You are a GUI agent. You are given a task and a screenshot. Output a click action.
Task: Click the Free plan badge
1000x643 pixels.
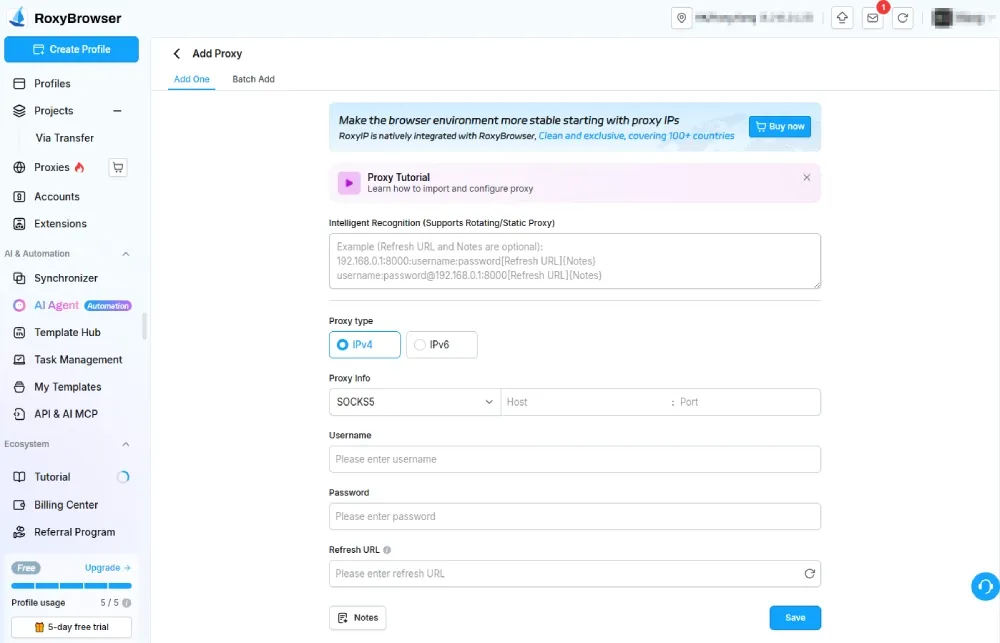pyautogui.click(x=26, y=568)
